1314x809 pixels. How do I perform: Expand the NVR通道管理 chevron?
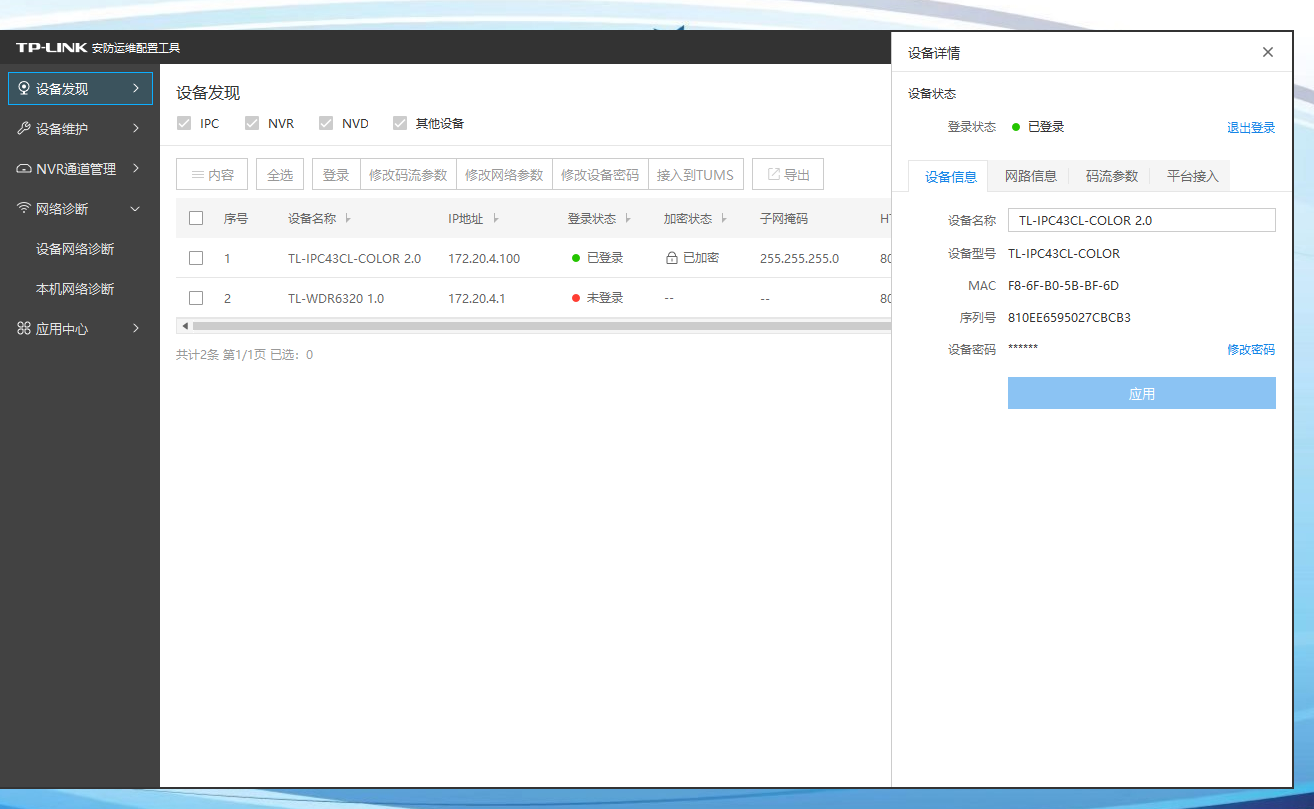[x=135, y=168]
